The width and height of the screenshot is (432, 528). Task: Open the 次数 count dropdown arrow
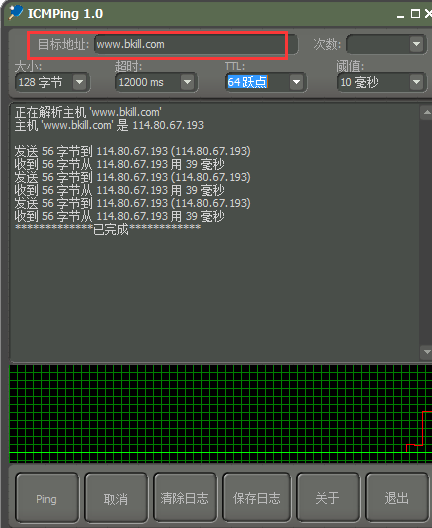[x=416, y=44]
